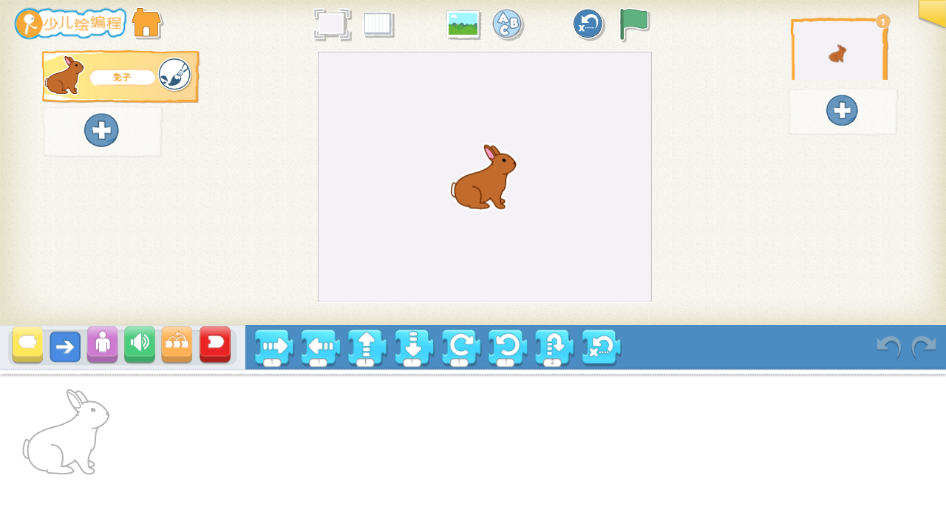Viewport: 946px width, 532px height.
Task: Add a new character with plus button
Action: (x=101, y=130)
